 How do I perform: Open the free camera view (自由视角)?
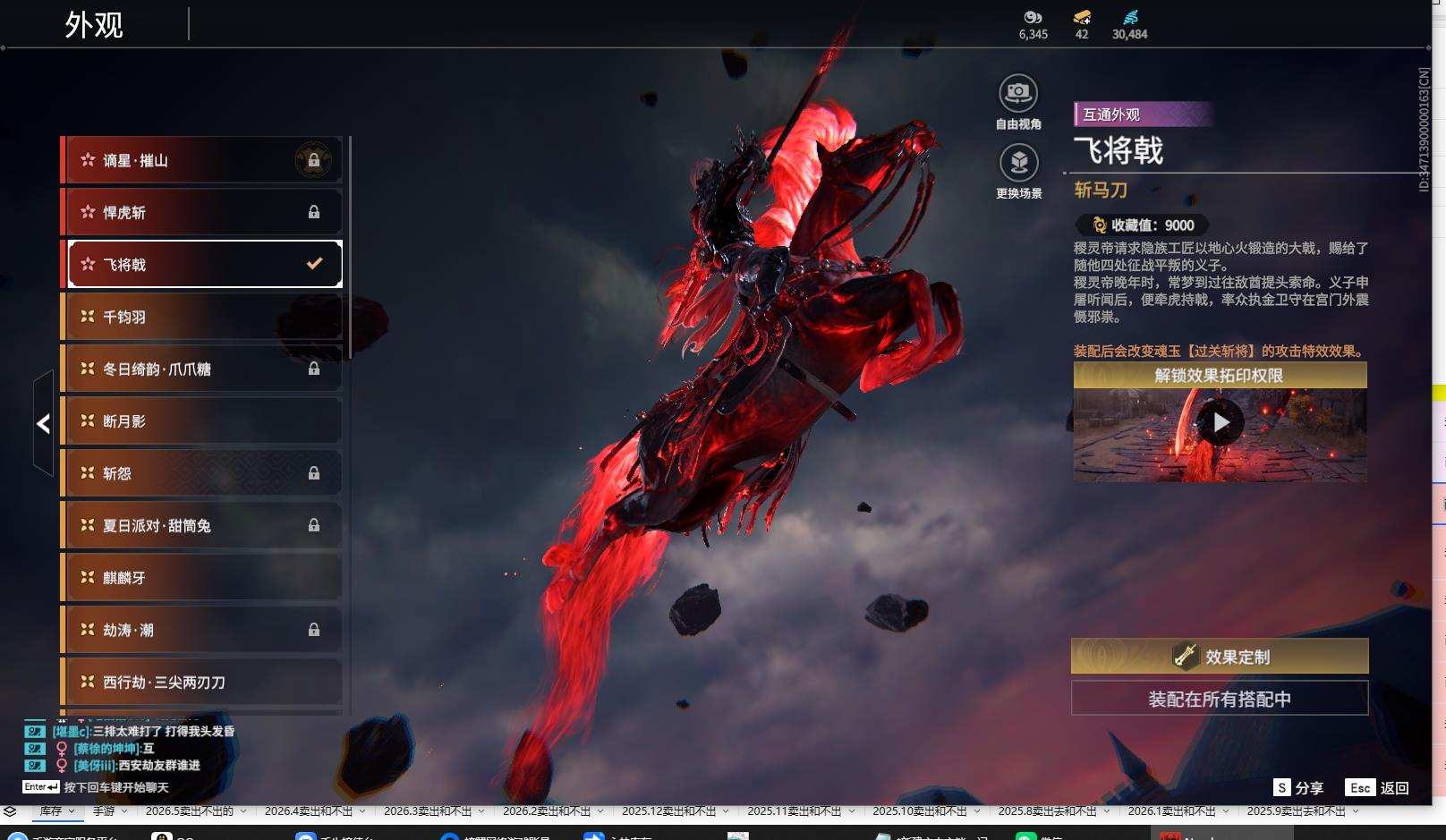click(x=1018, y=93)
